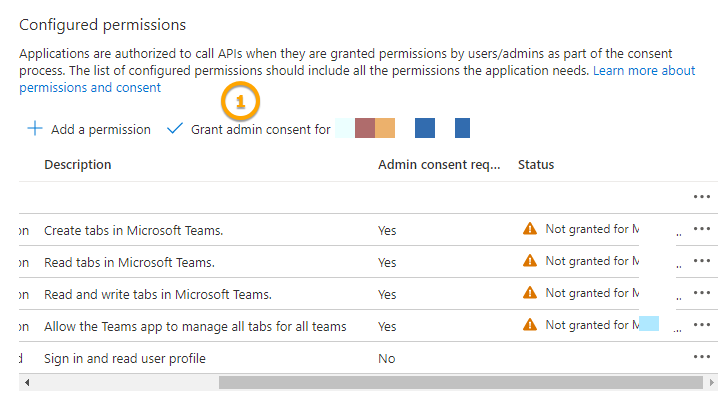Open ellipsis menu for Read tabs permission
Image resolution: width=718 pixels, height=417 pixels.
click(x=701, y=261)
